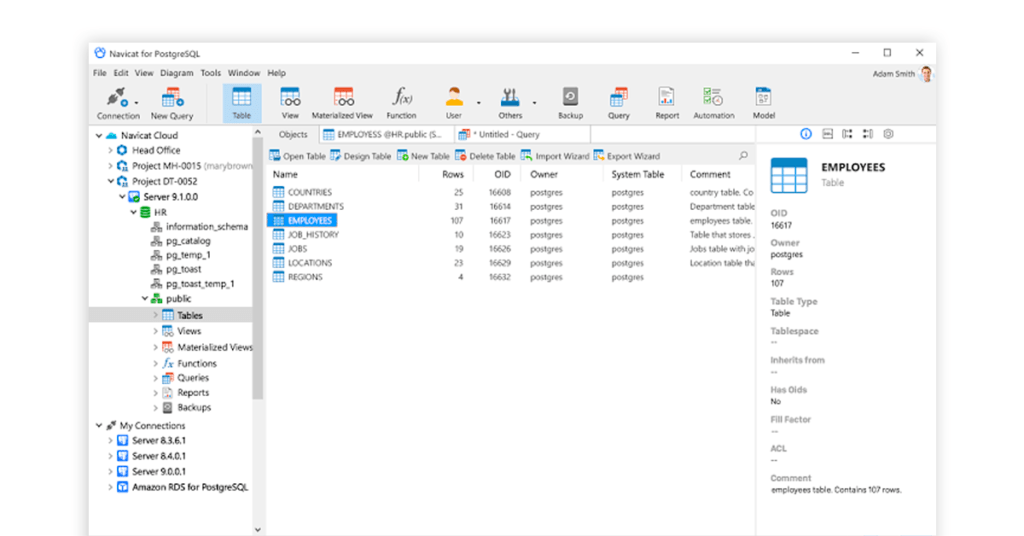The width and height of the screenshot is (1024, 536).
Task: Open the Edit menu
Action: click(x=121, y=73)
